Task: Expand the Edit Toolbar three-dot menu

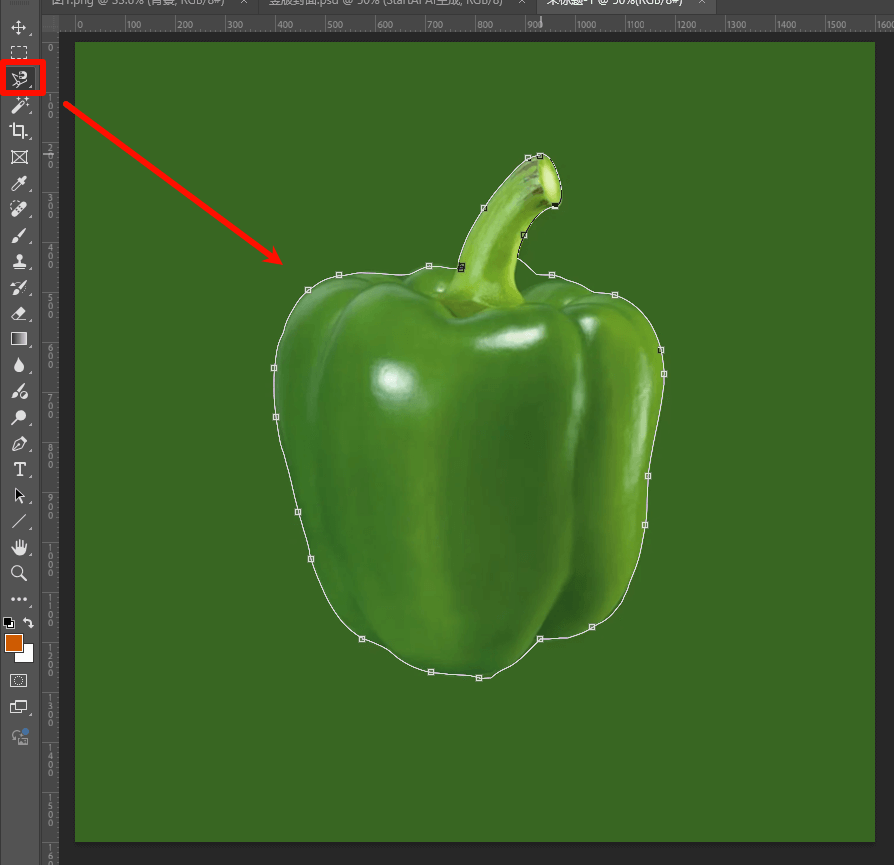Action: 19,599
